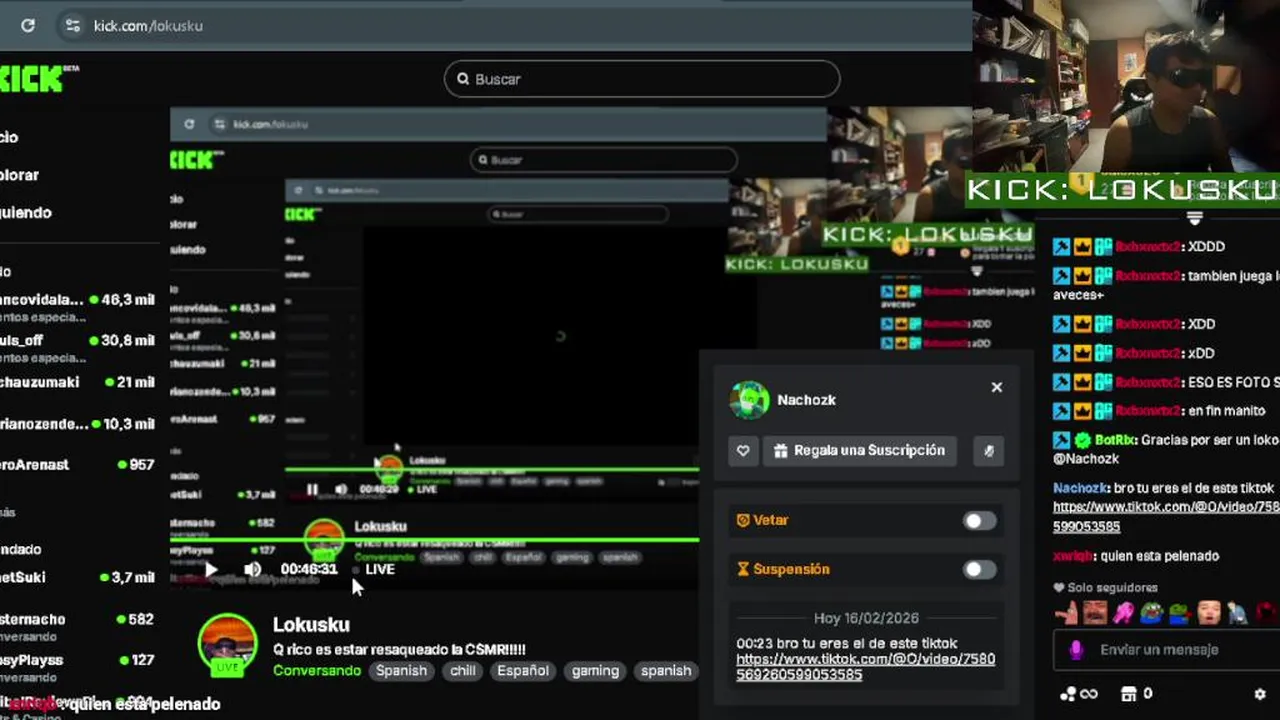Image resolution: width=1280 pixels, height=720 pixels.
Task: Close the Nachozk user card
Action: click(x=996, y=387)
